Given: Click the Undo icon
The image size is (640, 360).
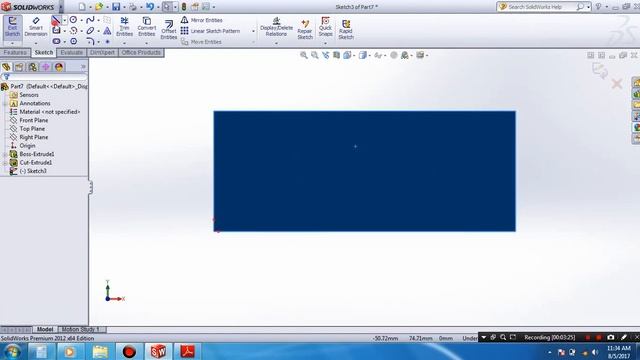Looking at the screenshot, I should point(150,7).
